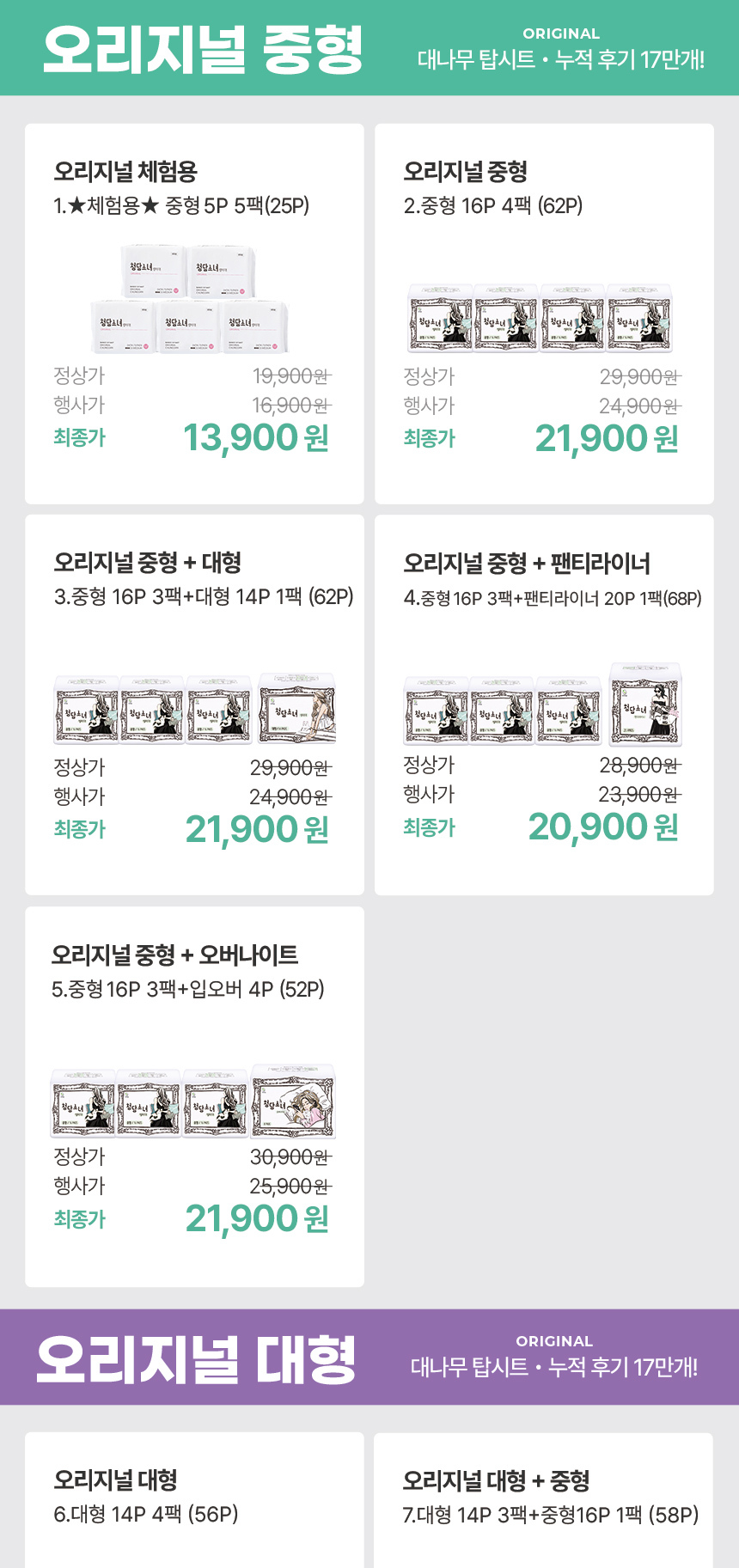Click the review count text in green banner
The image size is (739, 1568).
pos(561,59)
